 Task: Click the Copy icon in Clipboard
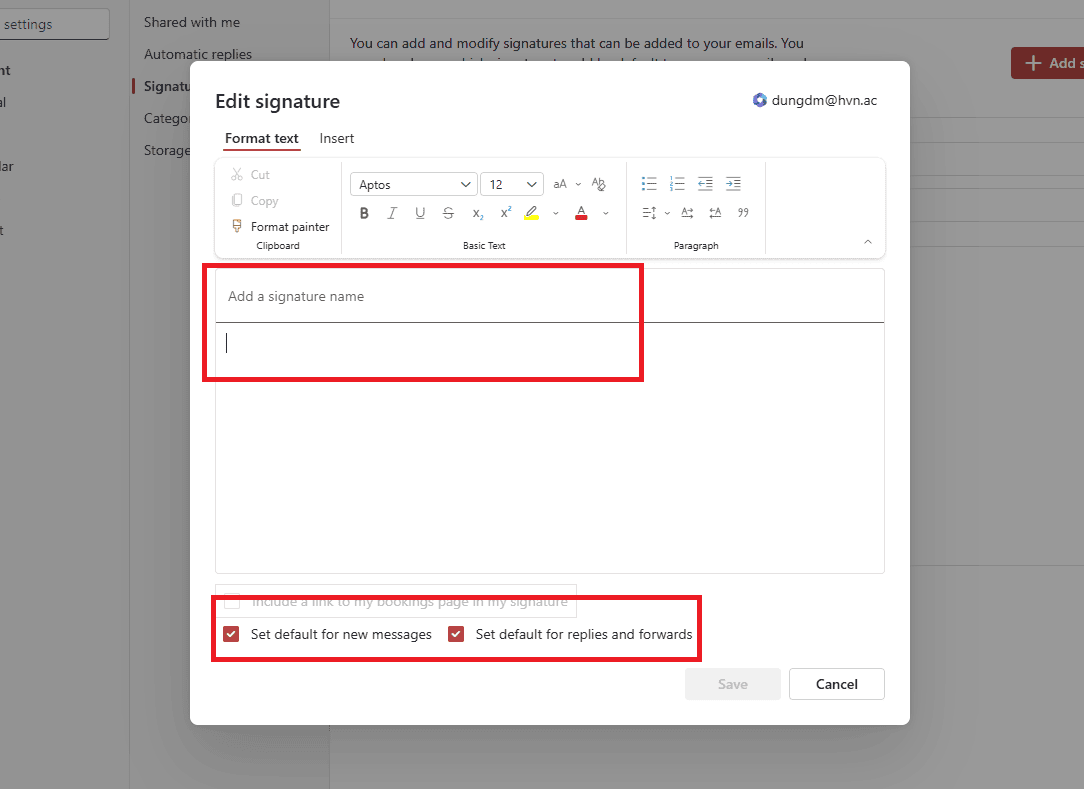pyautogui.click(x=237, y=200)
